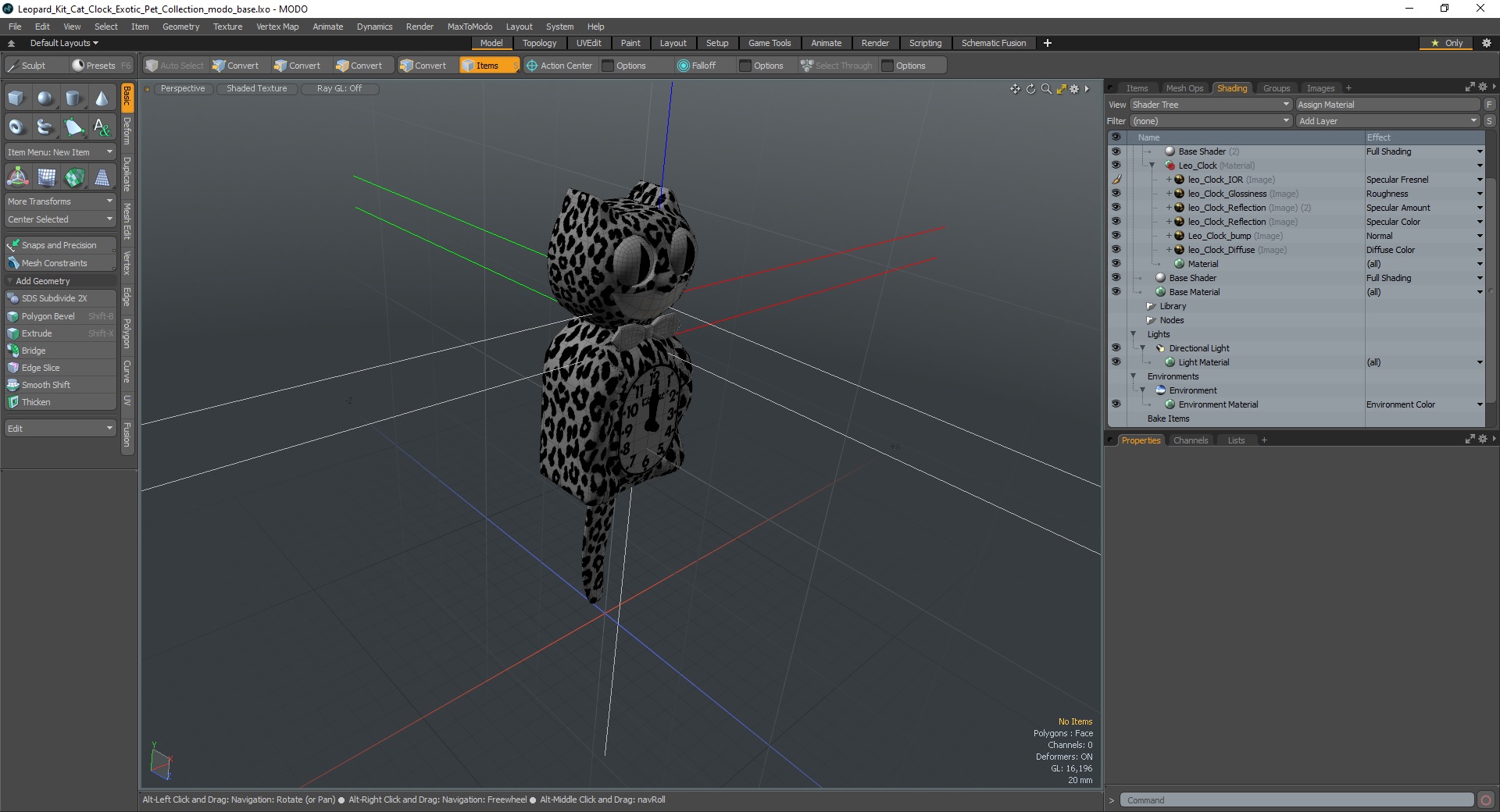Viewport: 1500px width, 812px height.
Task: Open the Filter (none) dropdown
Action: click(x=1210, y=121)
